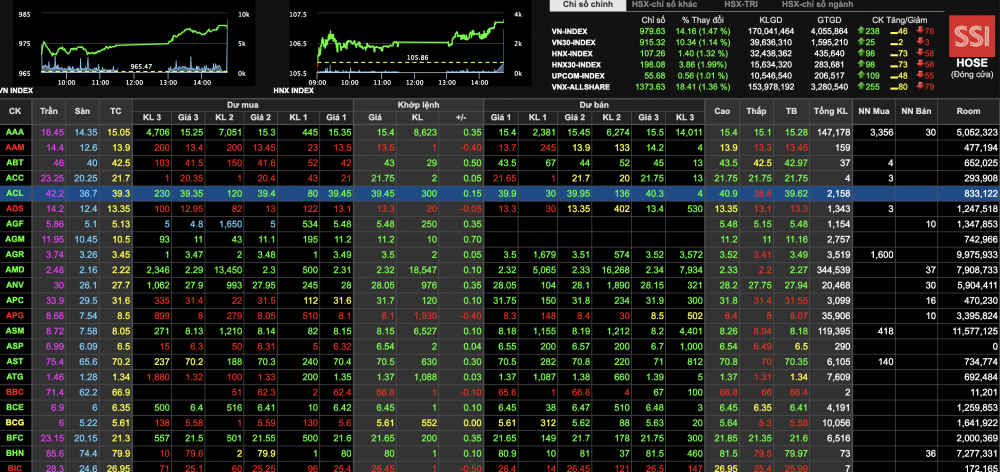The width and height of the screenshot is (1000, 472).
Task: Click the AAA stock symbol
Action: (14, 132)
